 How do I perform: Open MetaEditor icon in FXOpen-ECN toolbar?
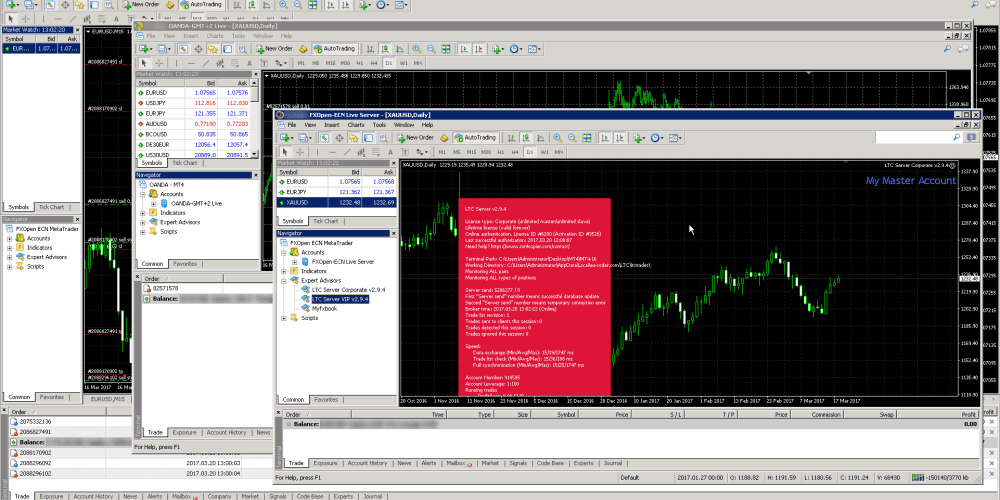444,138
